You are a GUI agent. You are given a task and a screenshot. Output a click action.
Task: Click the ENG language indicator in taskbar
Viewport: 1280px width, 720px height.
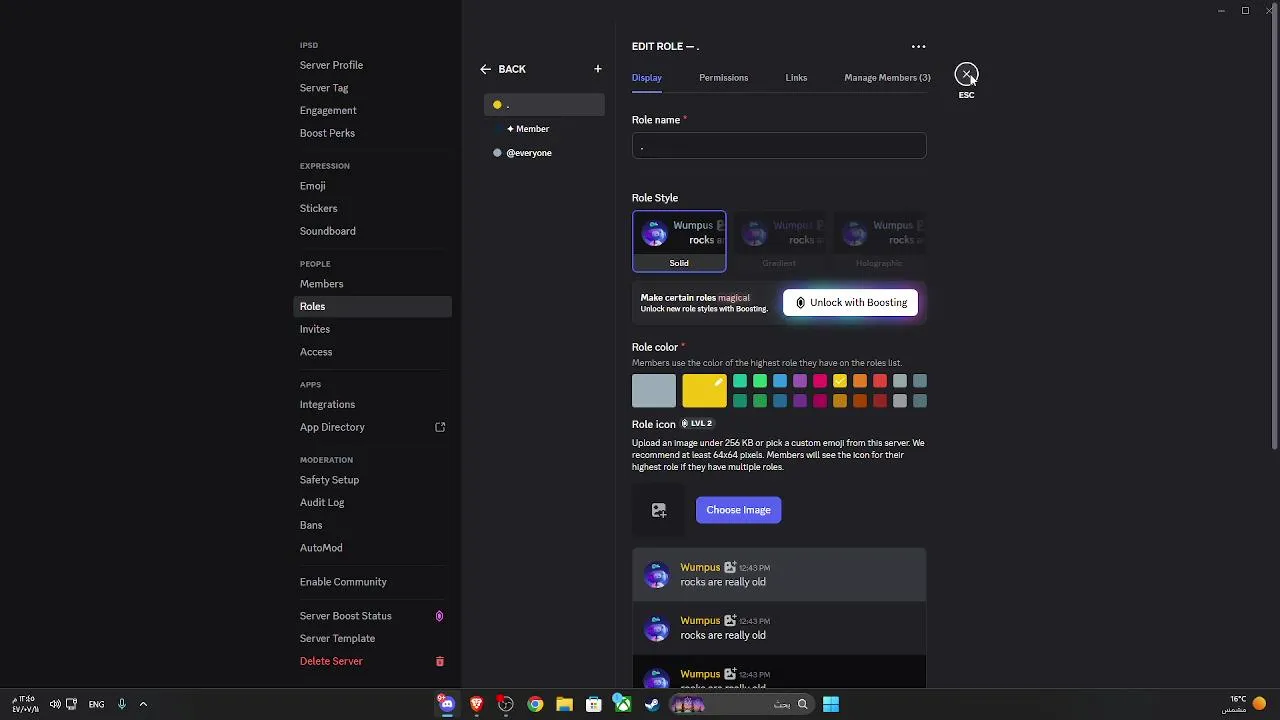point(96,704)
